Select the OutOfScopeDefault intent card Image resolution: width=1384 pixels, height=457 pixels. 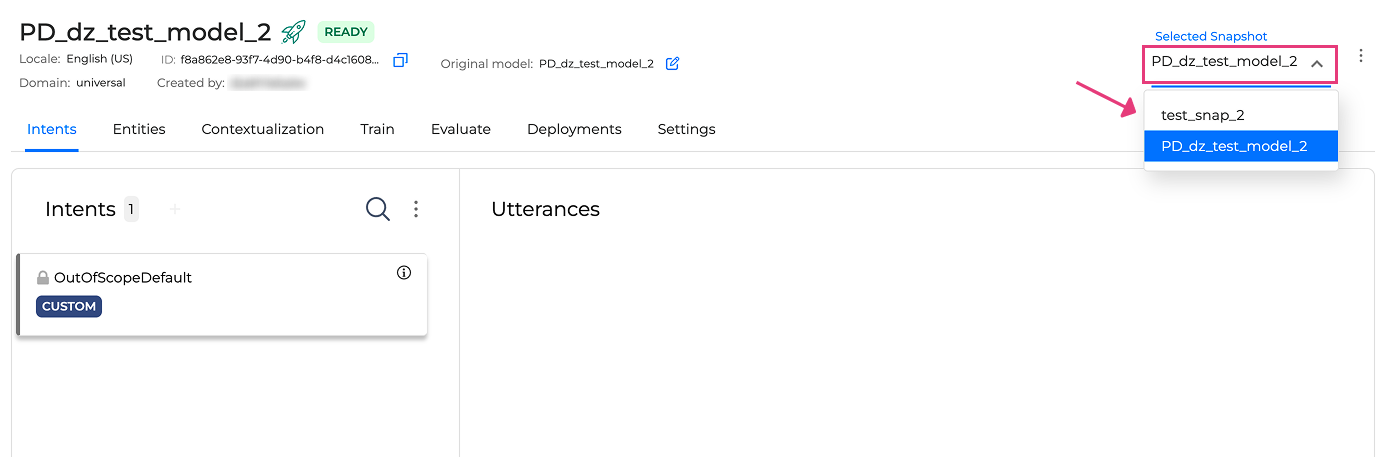pos(222,295)
